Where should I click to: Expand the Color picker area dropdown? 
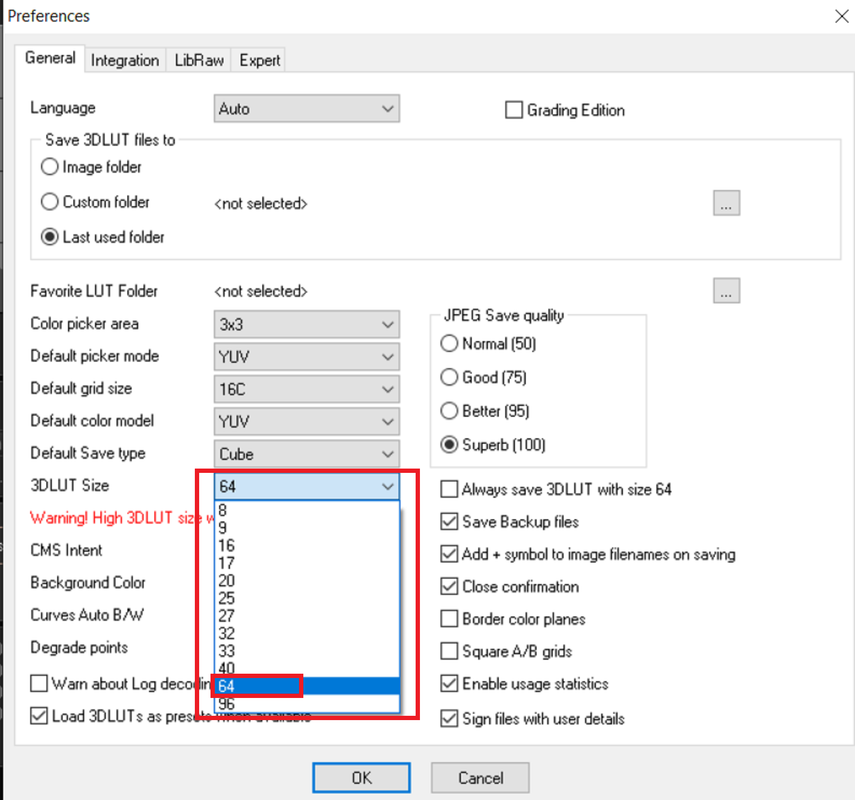tap(306, 324)
